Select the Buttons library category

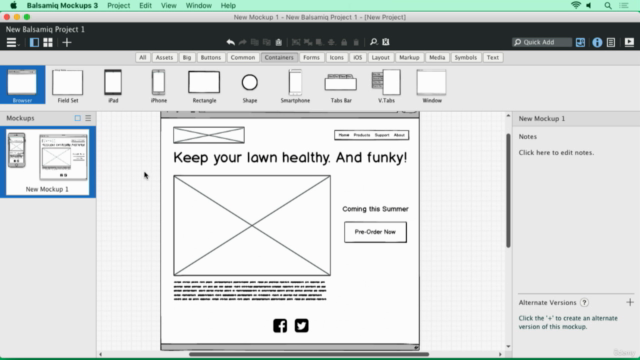tap(211, 58)
